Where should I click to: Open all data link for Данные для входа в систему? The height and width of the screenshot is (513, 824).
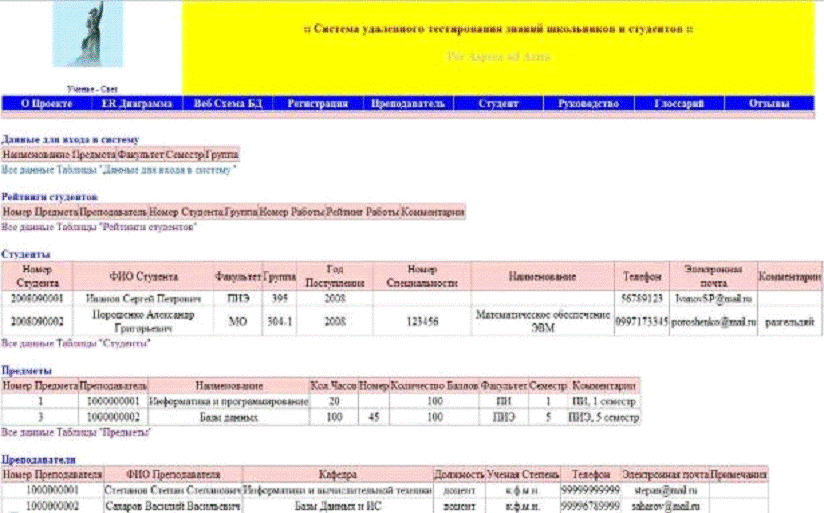(119, 170)
